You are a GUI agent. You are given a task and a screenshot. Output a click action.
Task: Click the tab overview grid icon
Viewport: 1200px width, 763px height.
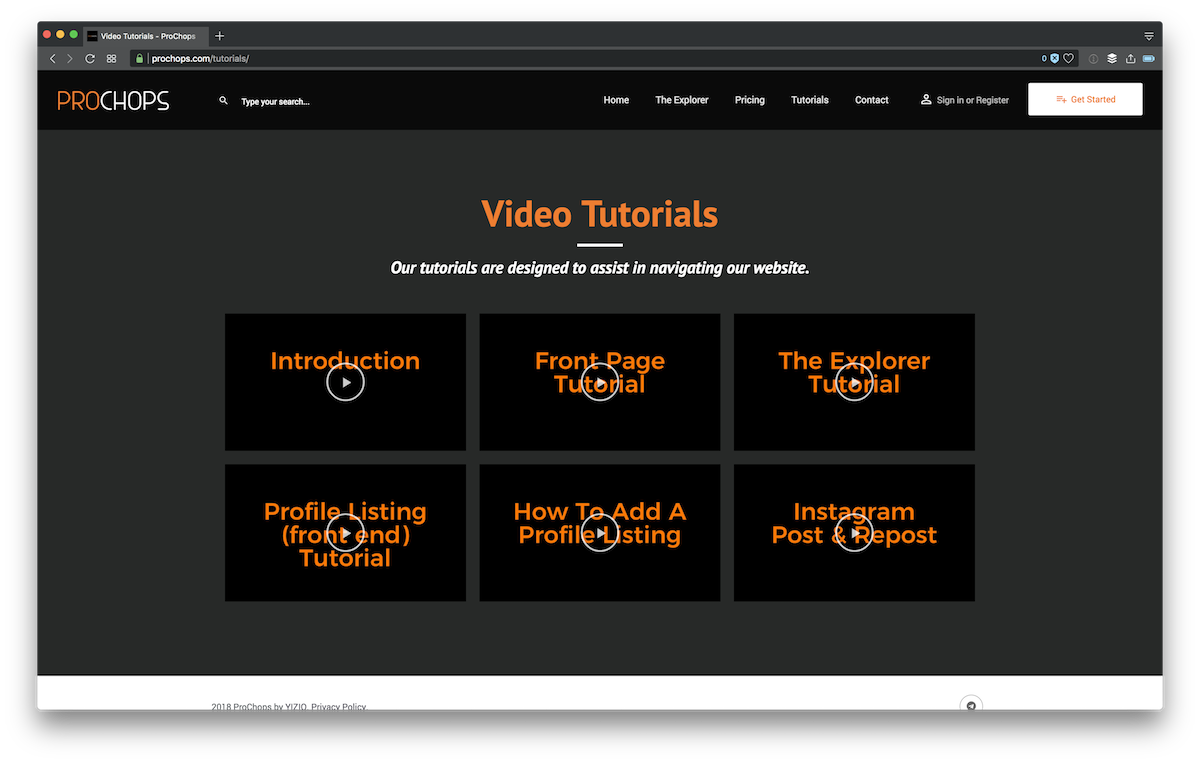[x=112, y=58]
